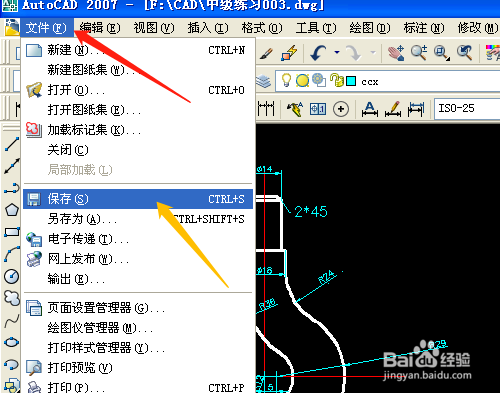This screenshot has height=393, width=500.
Task: Click the Block Editor lightning icon
Action: pos(289,53)
